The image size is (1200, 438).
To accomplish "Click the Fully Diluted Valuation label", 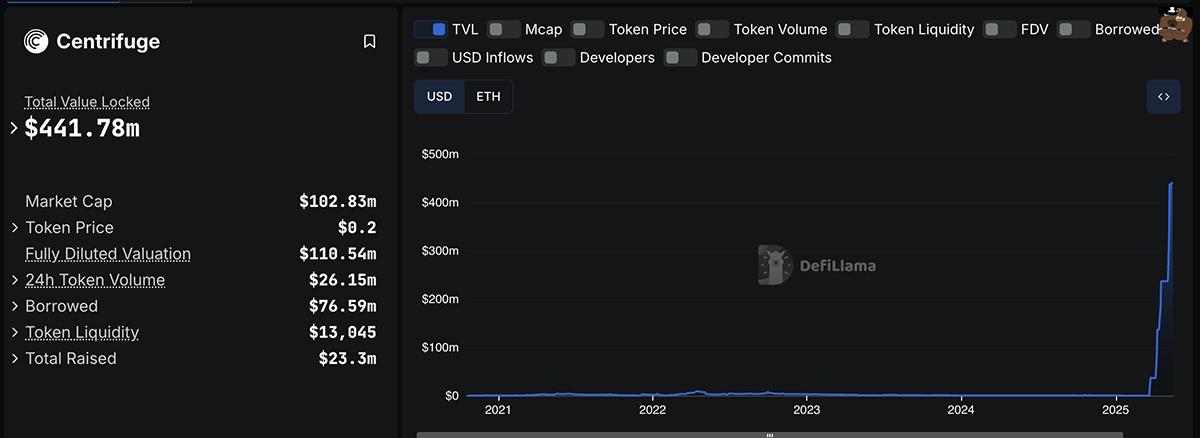I will (x=108, y=254).
